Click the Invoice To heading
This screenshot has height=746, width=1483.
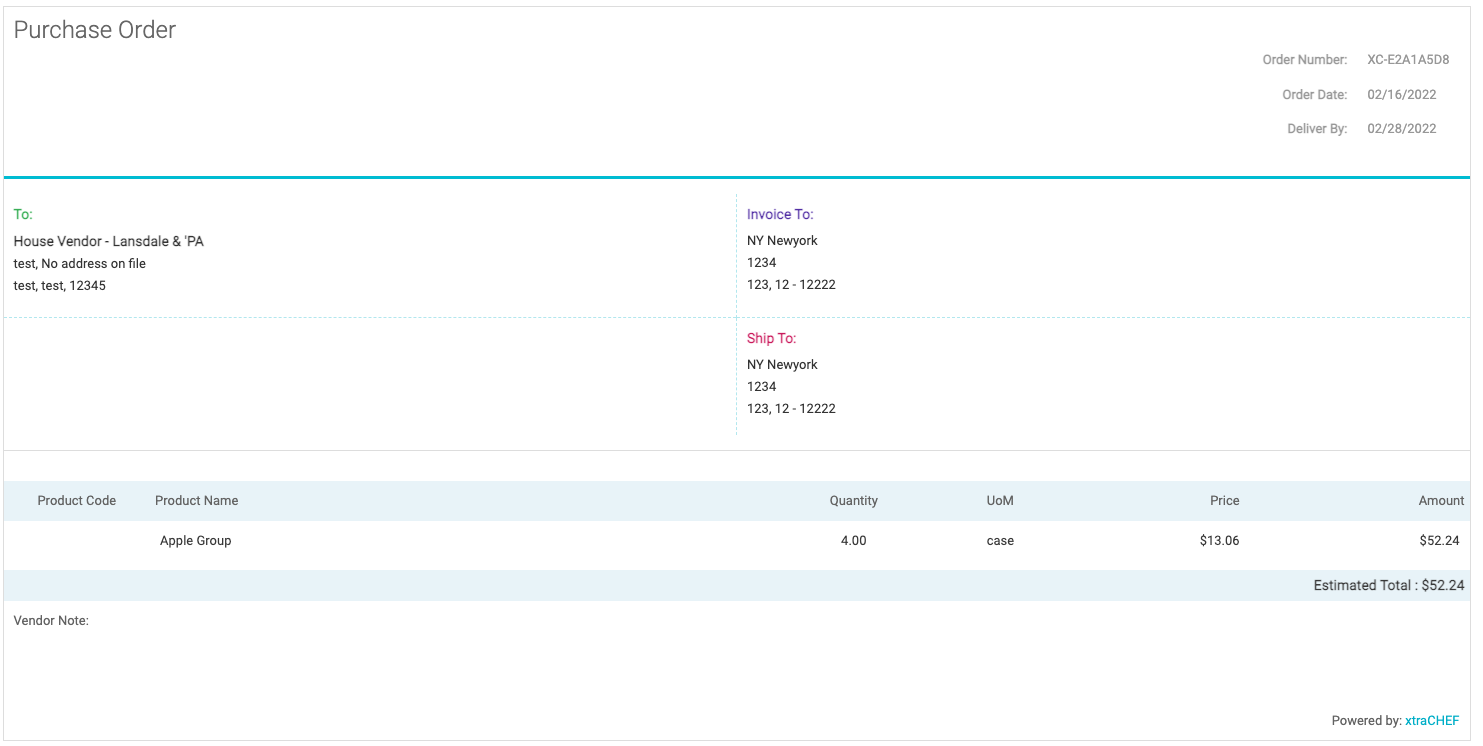click(780, 214)
